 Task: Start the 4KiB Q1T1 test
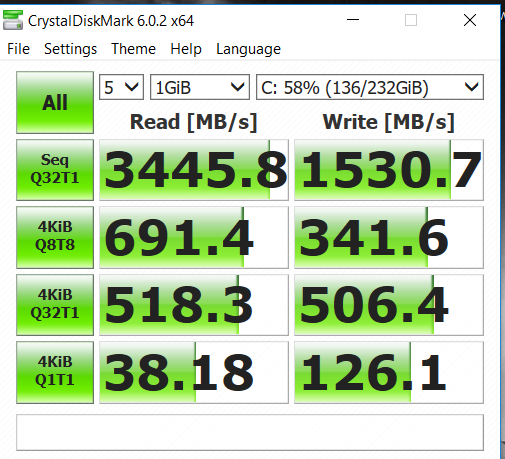click(x=55, y=372)
